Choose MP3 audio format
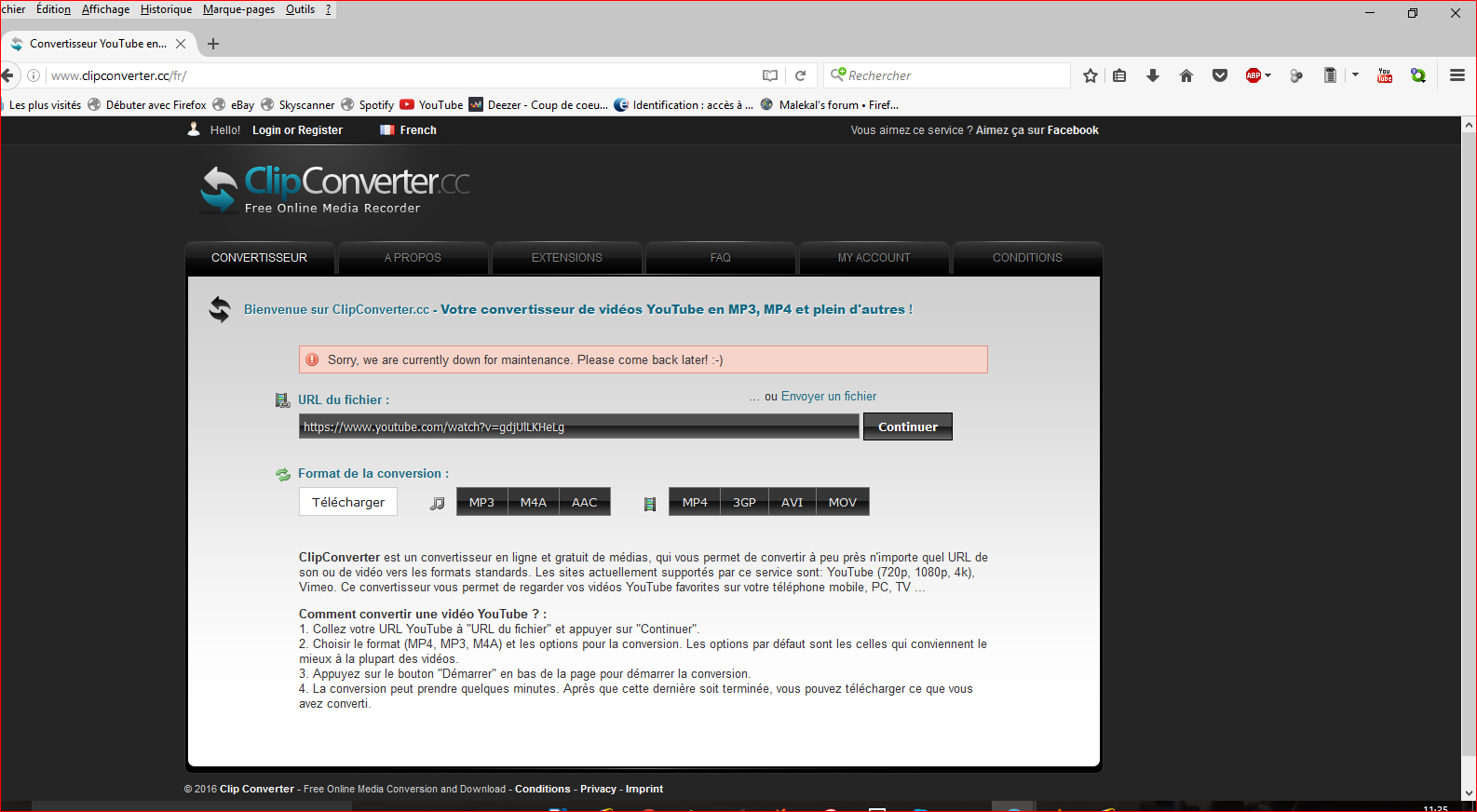 [x=481, y=502]
